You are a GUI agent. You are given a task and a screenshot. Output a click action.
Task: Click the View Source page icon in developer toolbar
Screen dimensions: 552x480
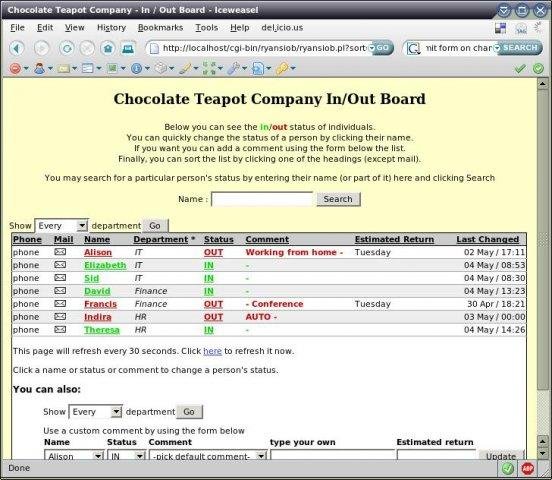coord(258,68)
